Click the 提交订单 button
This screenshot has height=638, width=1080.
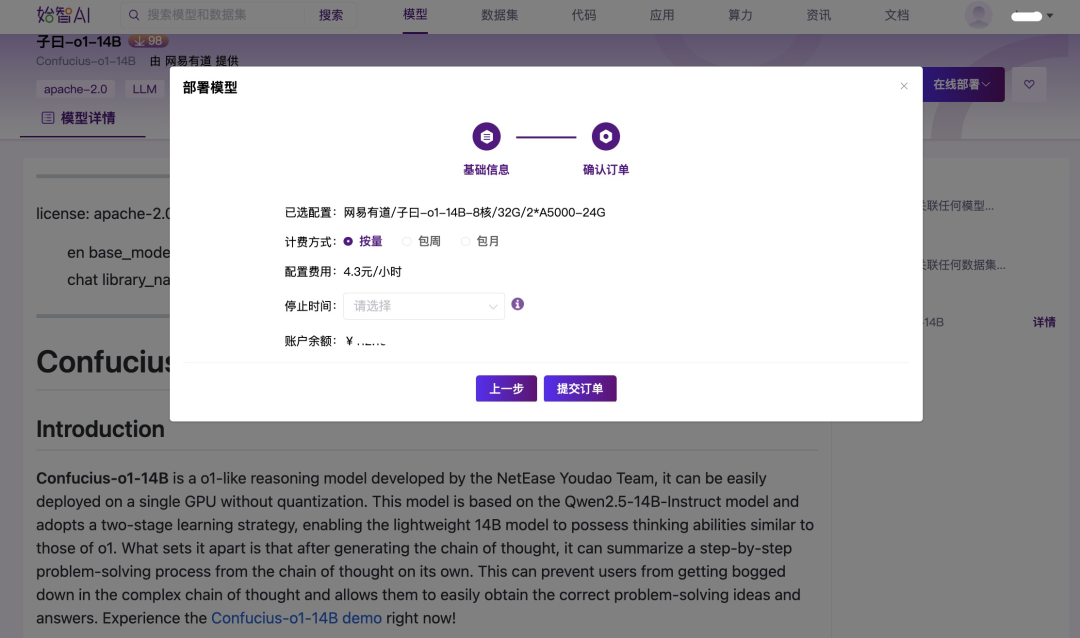pos(580,389)
